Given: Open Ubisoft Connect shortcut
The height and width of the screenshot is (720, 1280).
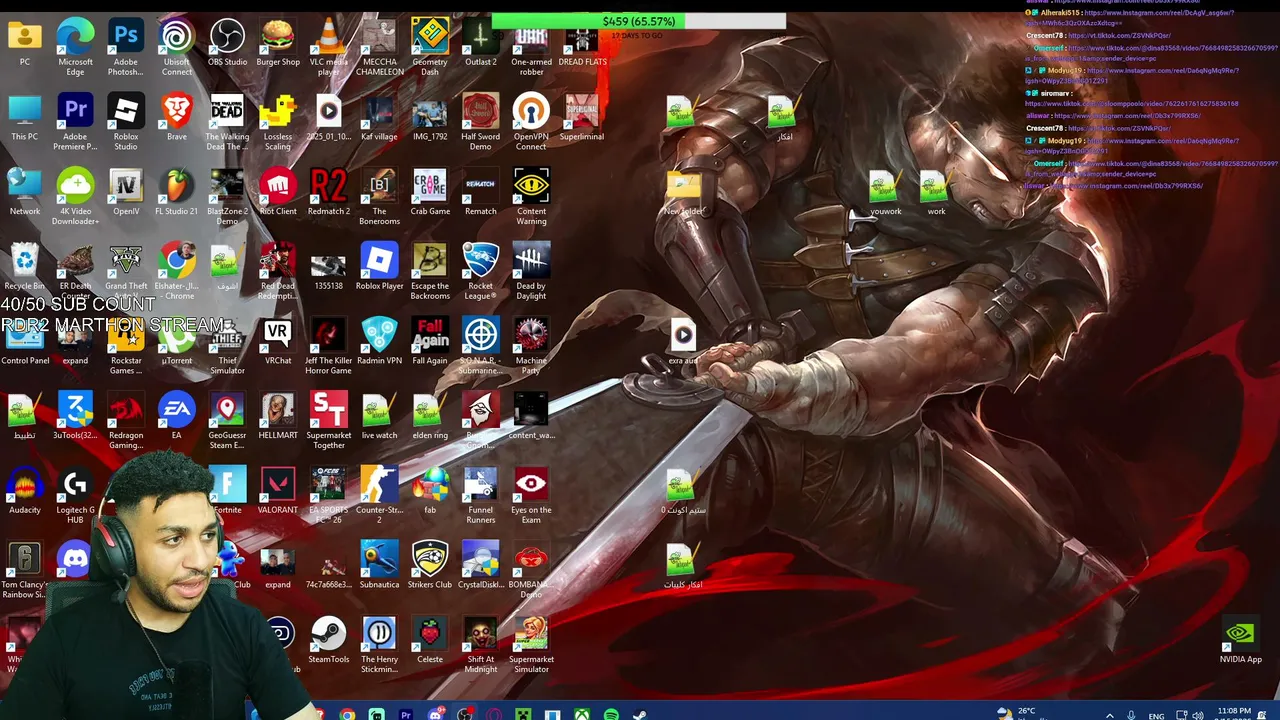Looking at the screenshot, I should coord(177,47).
